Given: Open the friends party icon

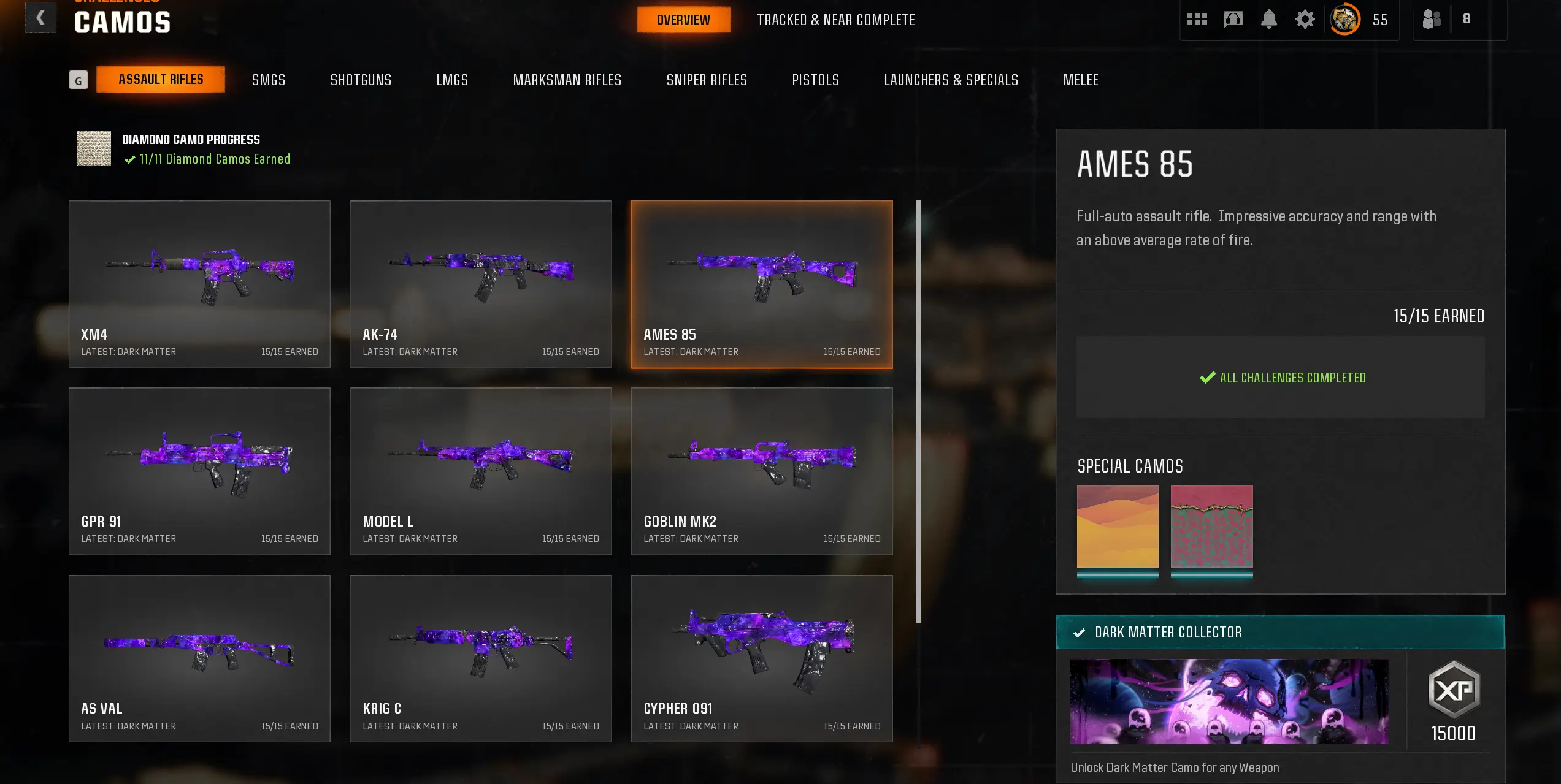Looking at the screenshot, I should [1431, 19].
